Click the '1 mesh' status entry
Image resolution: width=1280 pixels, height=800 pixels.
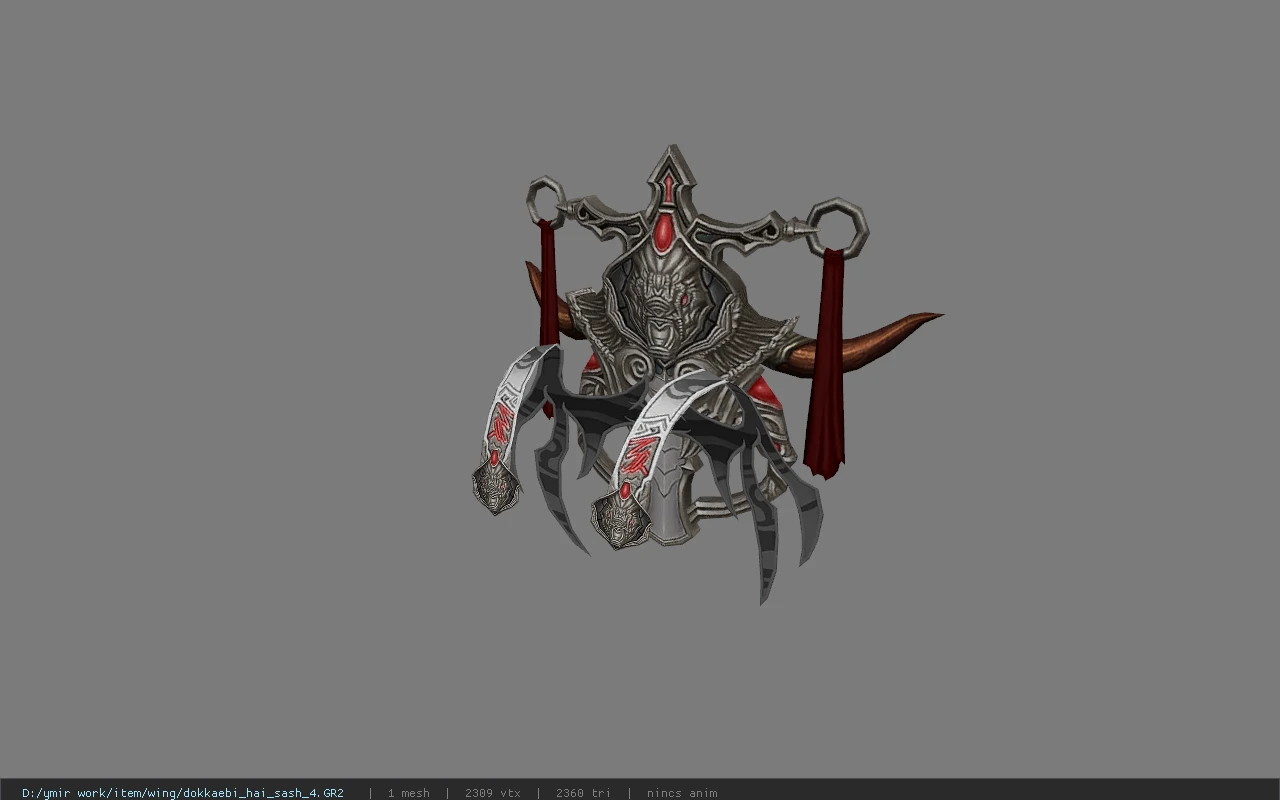pyautogui.click(x=409, y=793)
